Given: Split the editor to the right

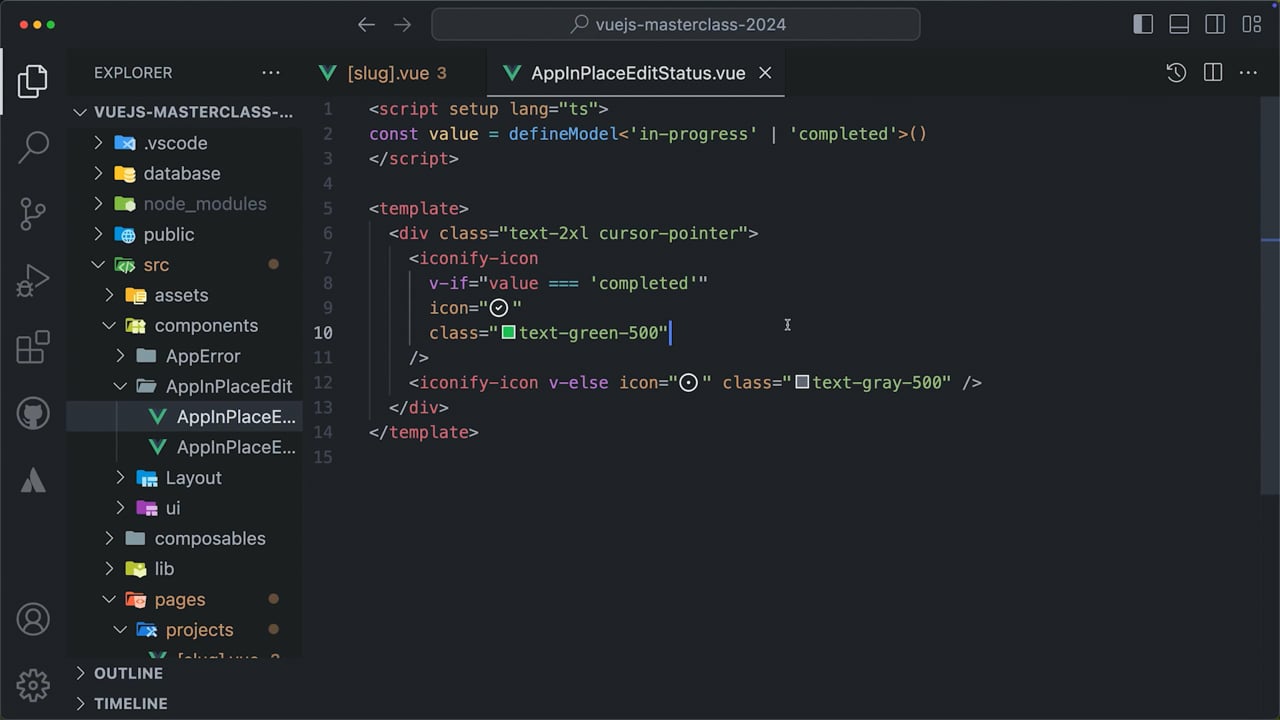Looking at the screenshot, I should coord(1213,72).
